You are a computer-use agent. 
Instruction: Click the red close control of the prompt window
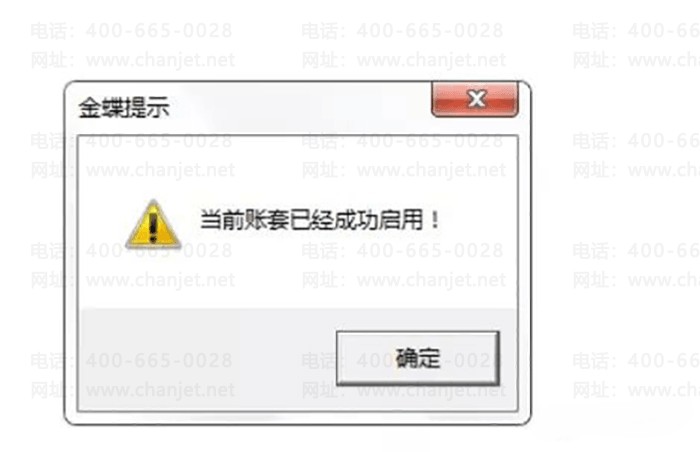475,99
